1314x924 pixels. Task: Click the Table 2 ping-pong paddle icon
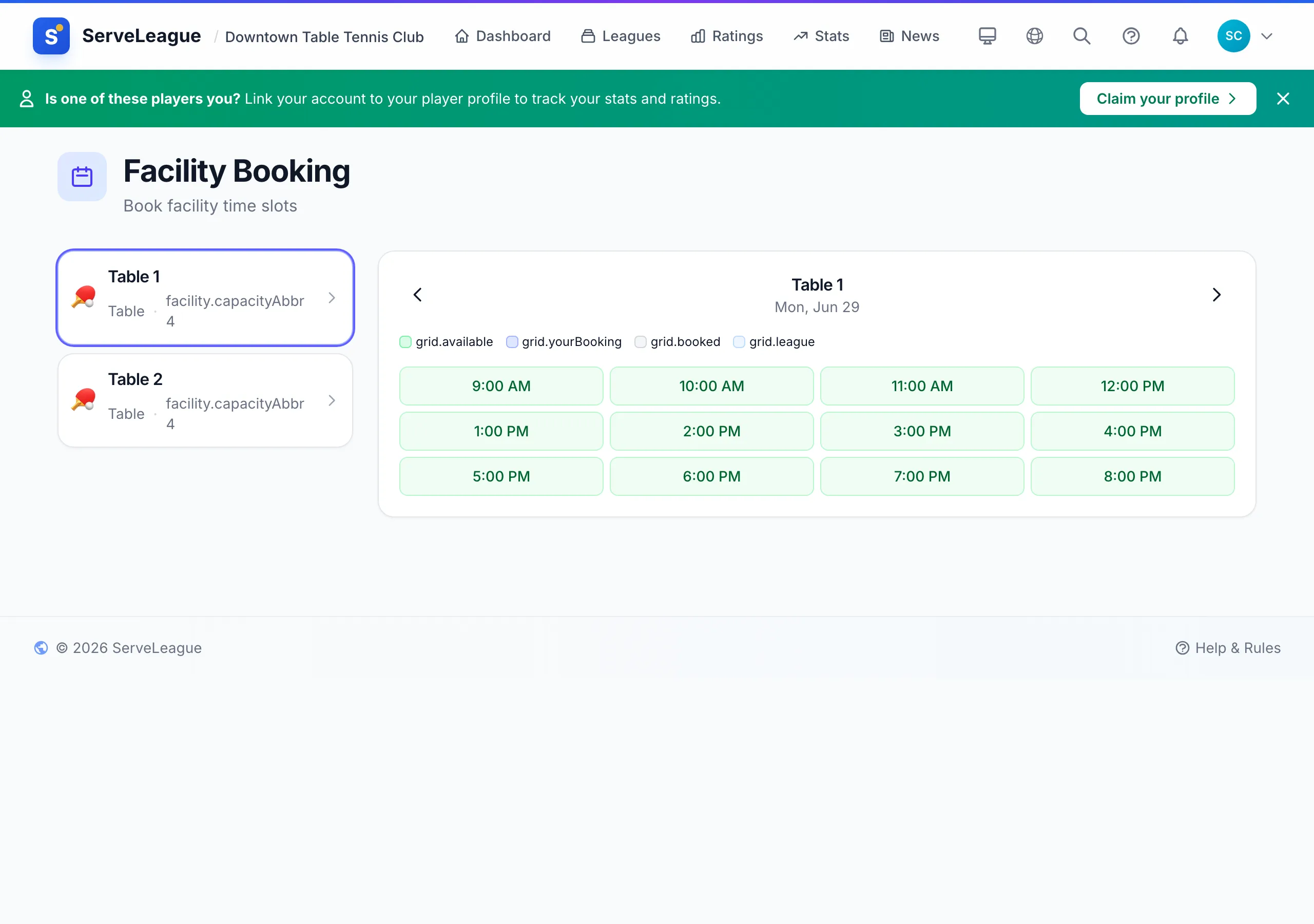pos(84,400)
